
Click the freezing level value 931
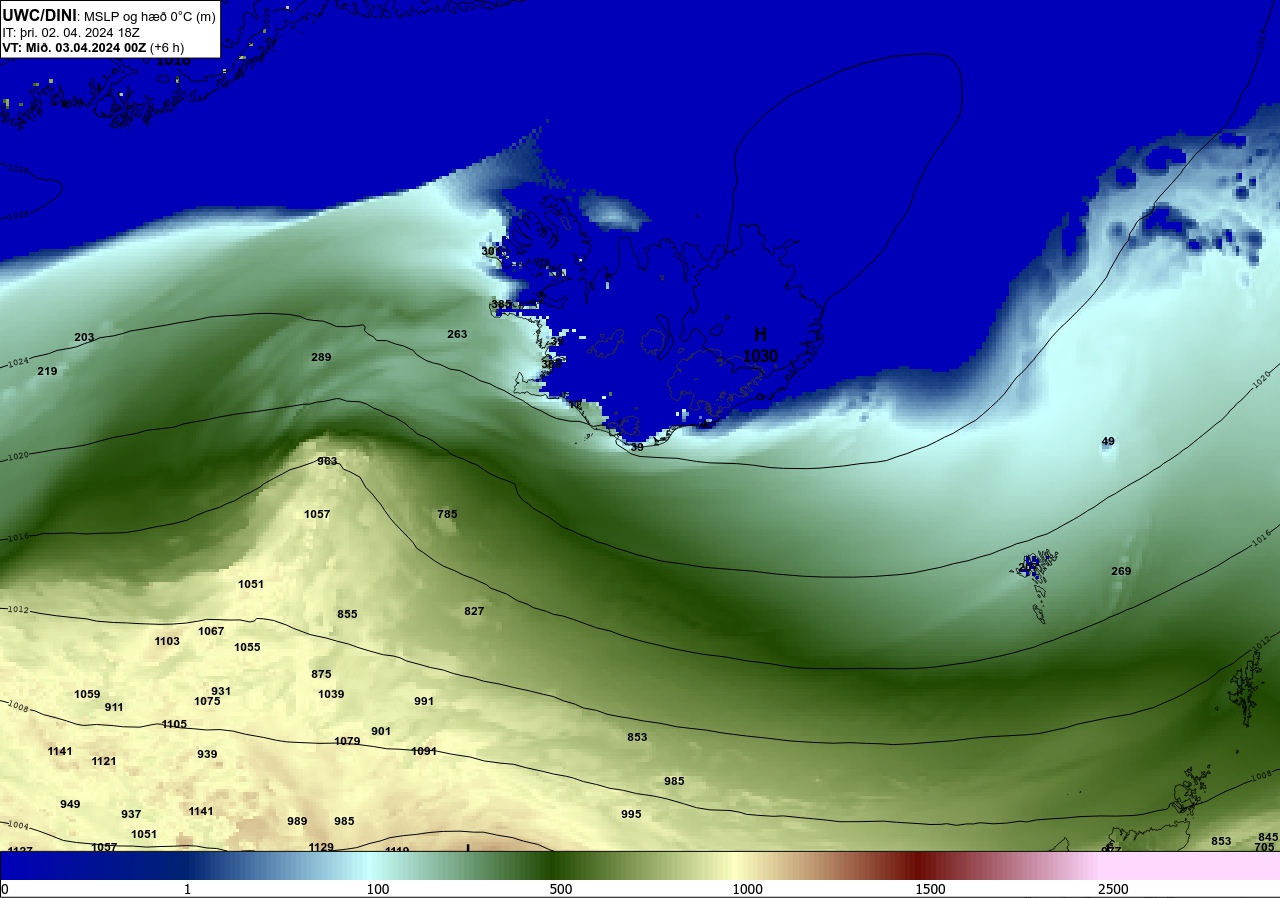[x=221, y=691]
